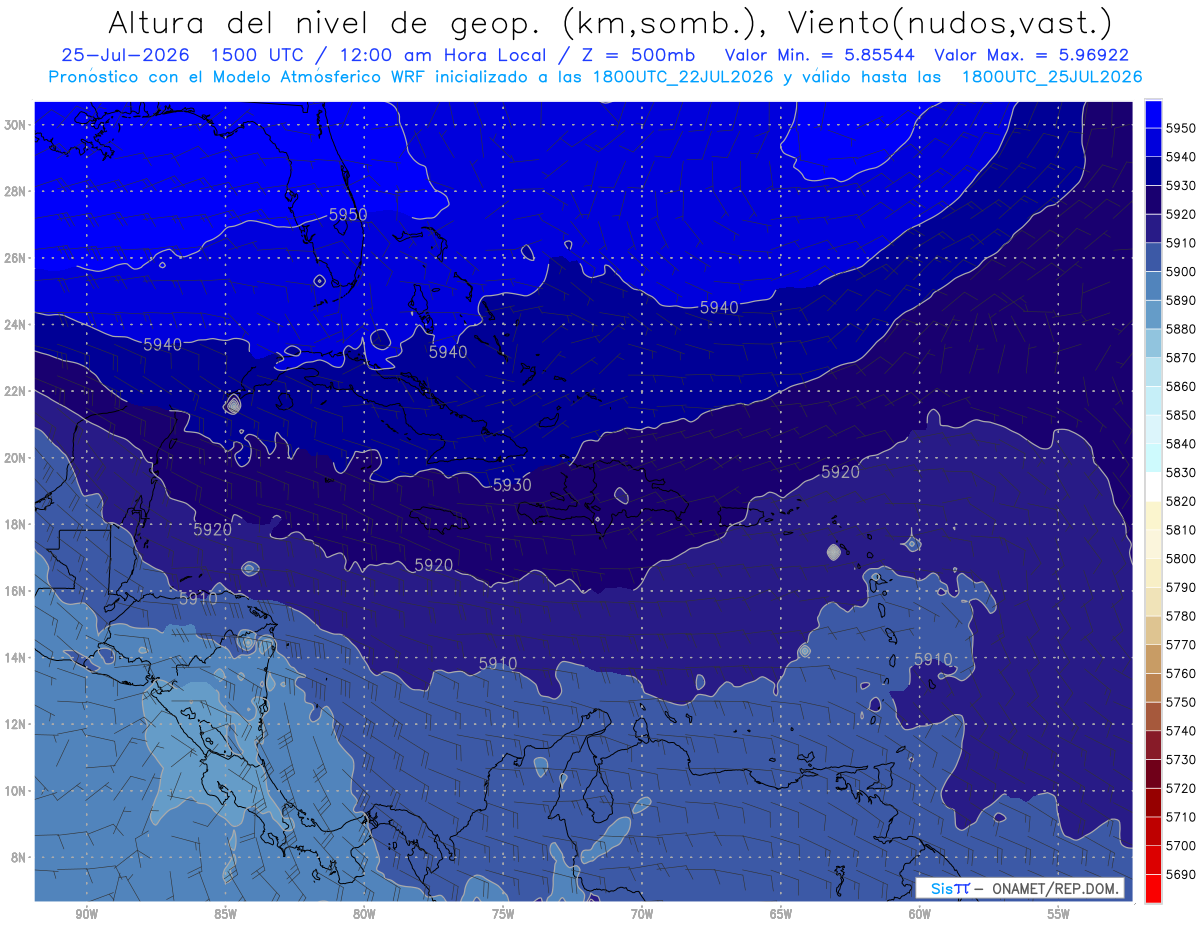The height and width of the screenshot is (927, 1200).
Task: Click the 24N latitude axis label
Action: (17, 324)
